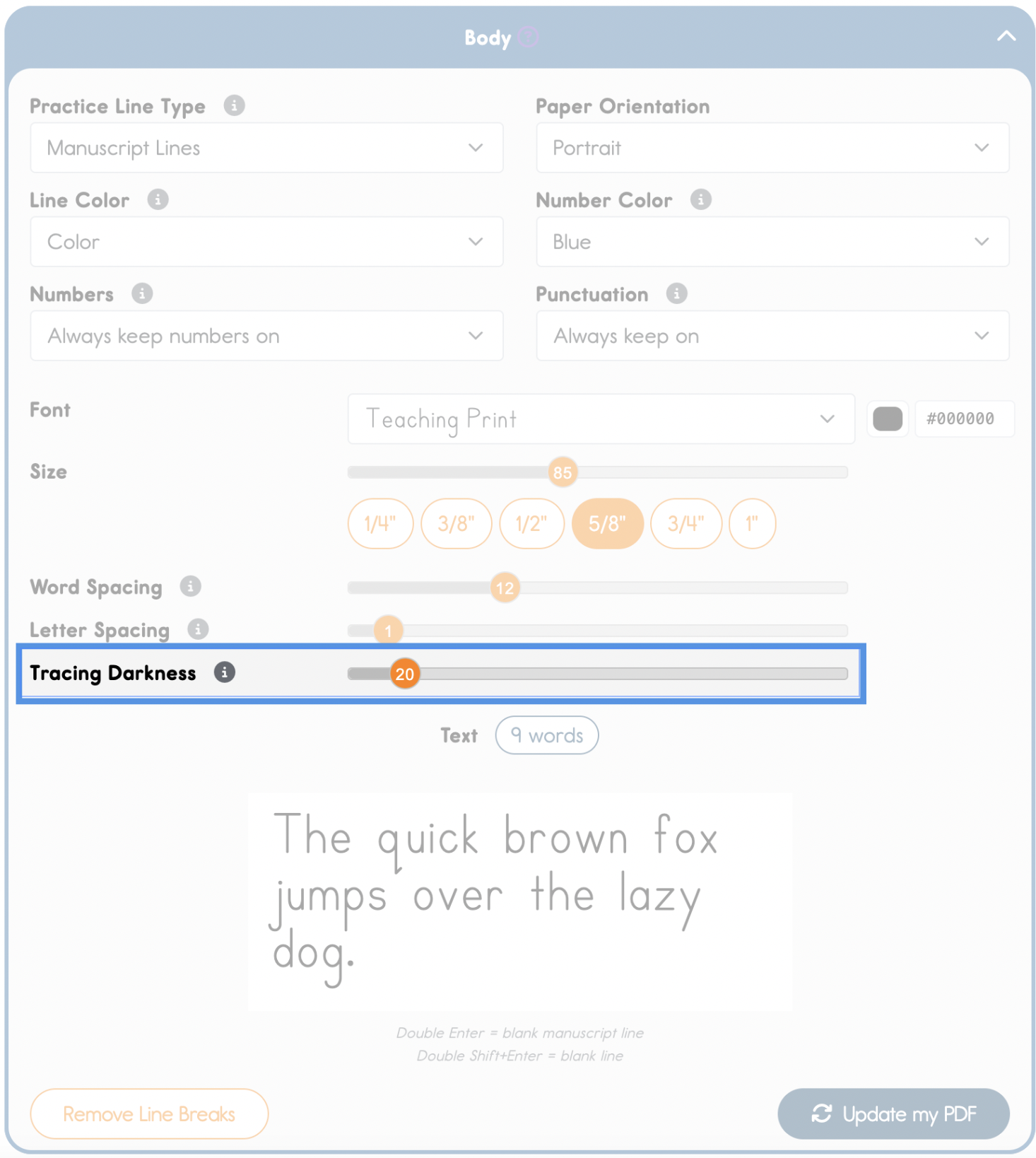This screenshot has width=1036, height=1158.
Task: Click the Update my PDF button
Action: (893, 1113)
